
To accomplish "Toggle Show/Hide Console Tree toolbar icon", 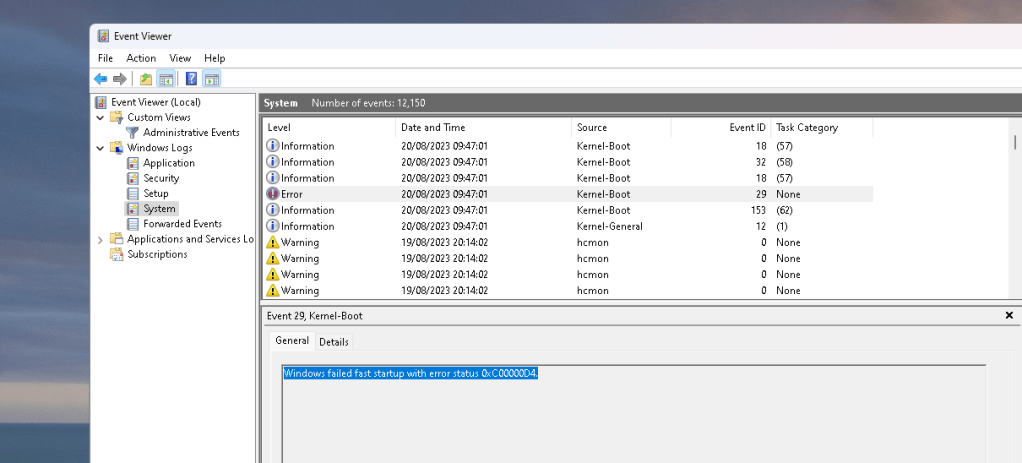I will coord(166,79).
